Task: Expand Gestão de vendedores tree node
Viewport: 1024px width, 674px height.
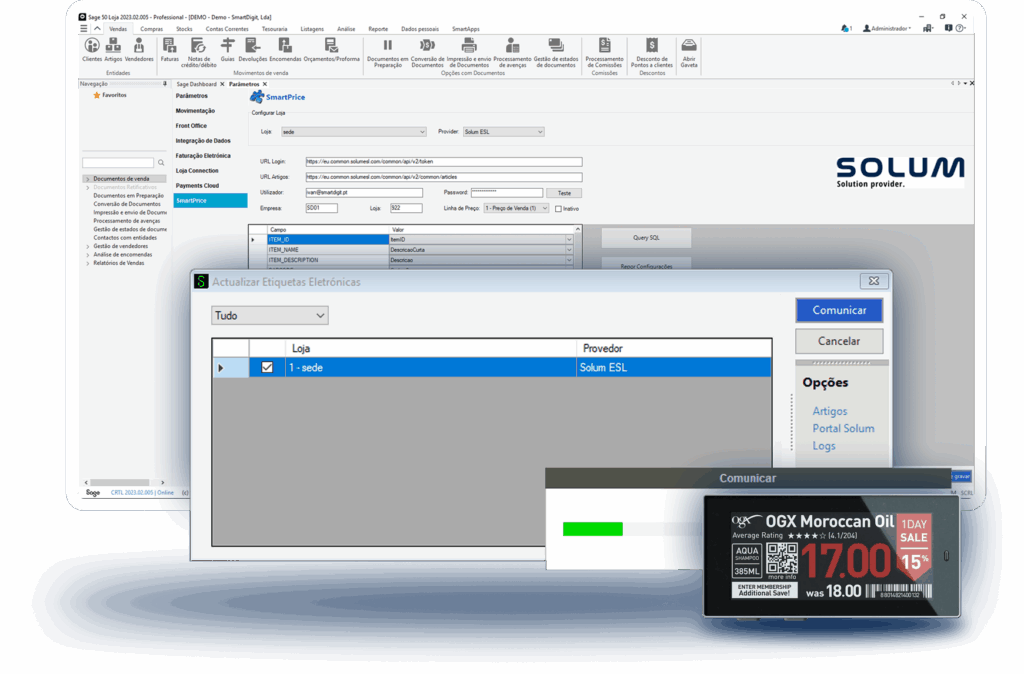Action: click(88, 247)
